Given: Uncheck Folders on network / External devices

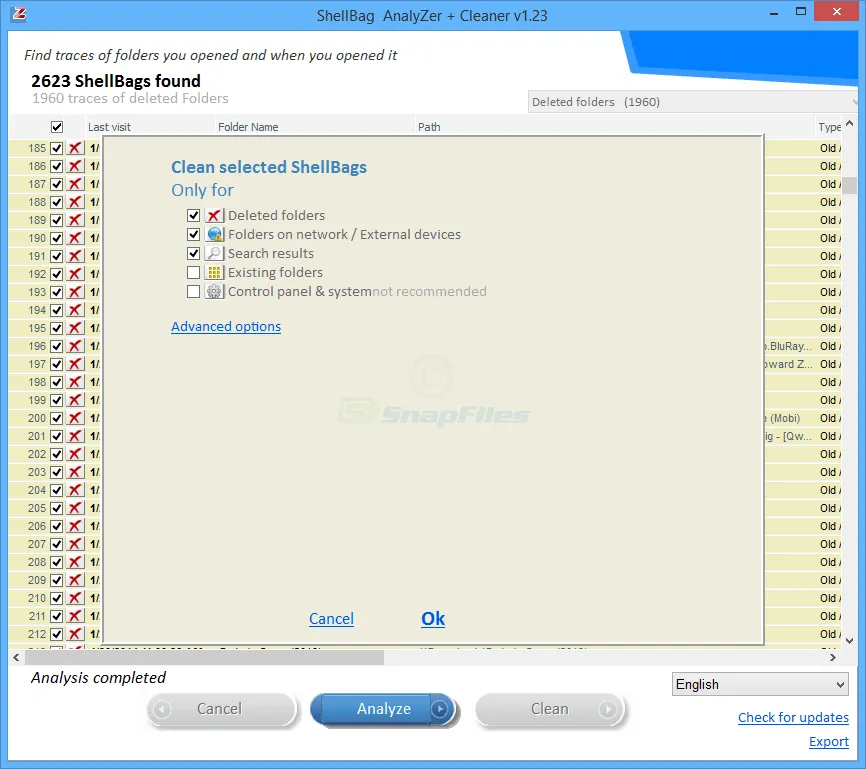Looking at the screenshot, I should click(x=193, y=234).
